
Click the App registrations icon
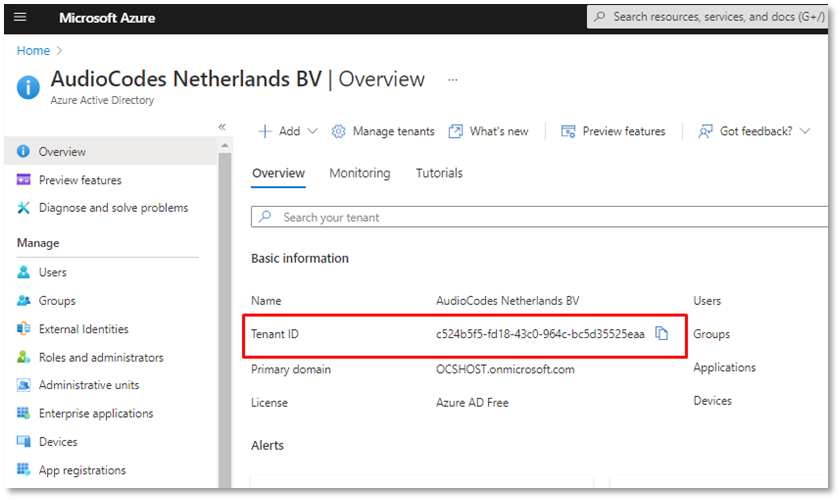tap(24, 469)
